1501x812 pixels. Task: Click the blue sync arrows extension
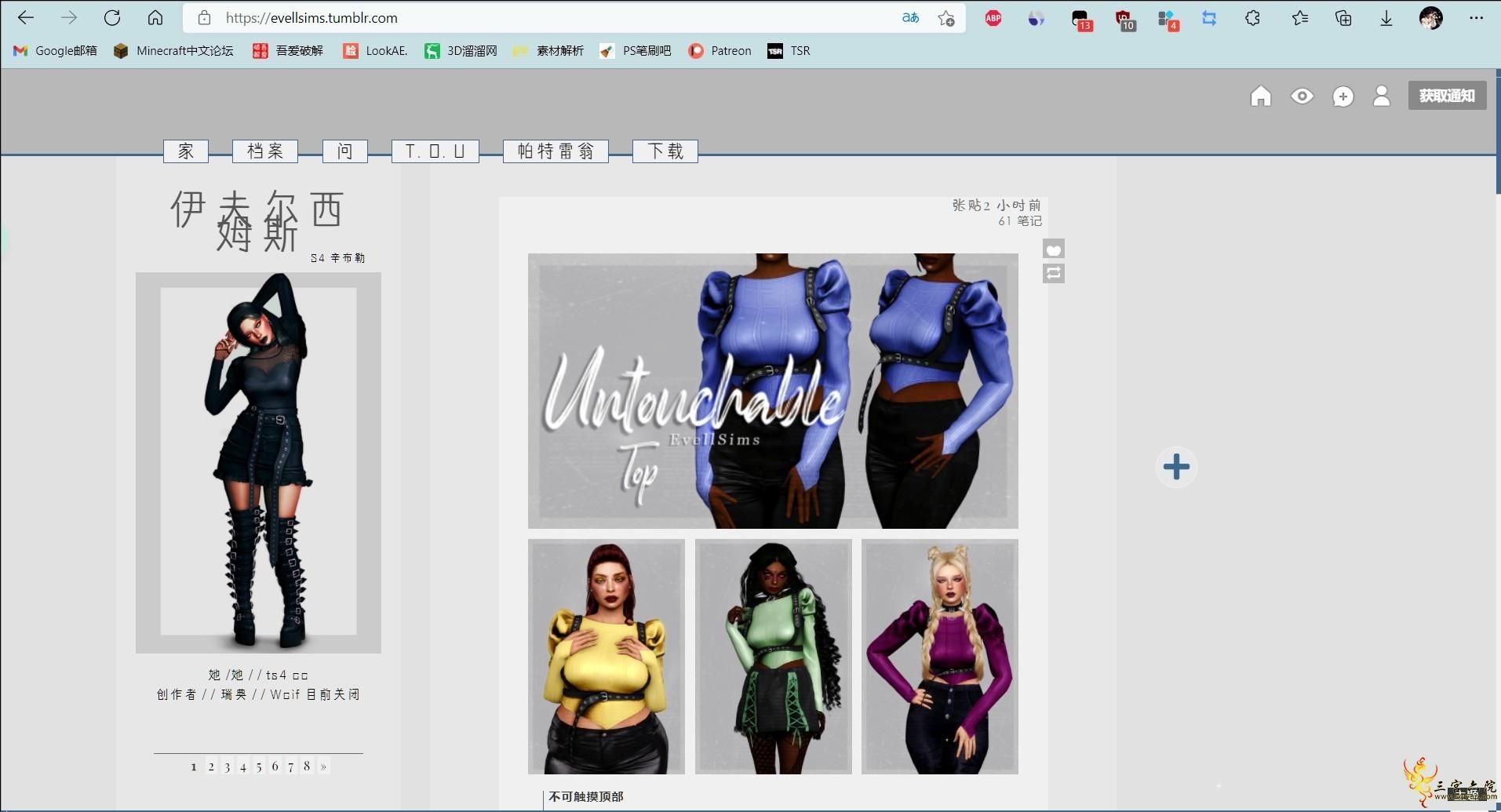point(1209,18)
